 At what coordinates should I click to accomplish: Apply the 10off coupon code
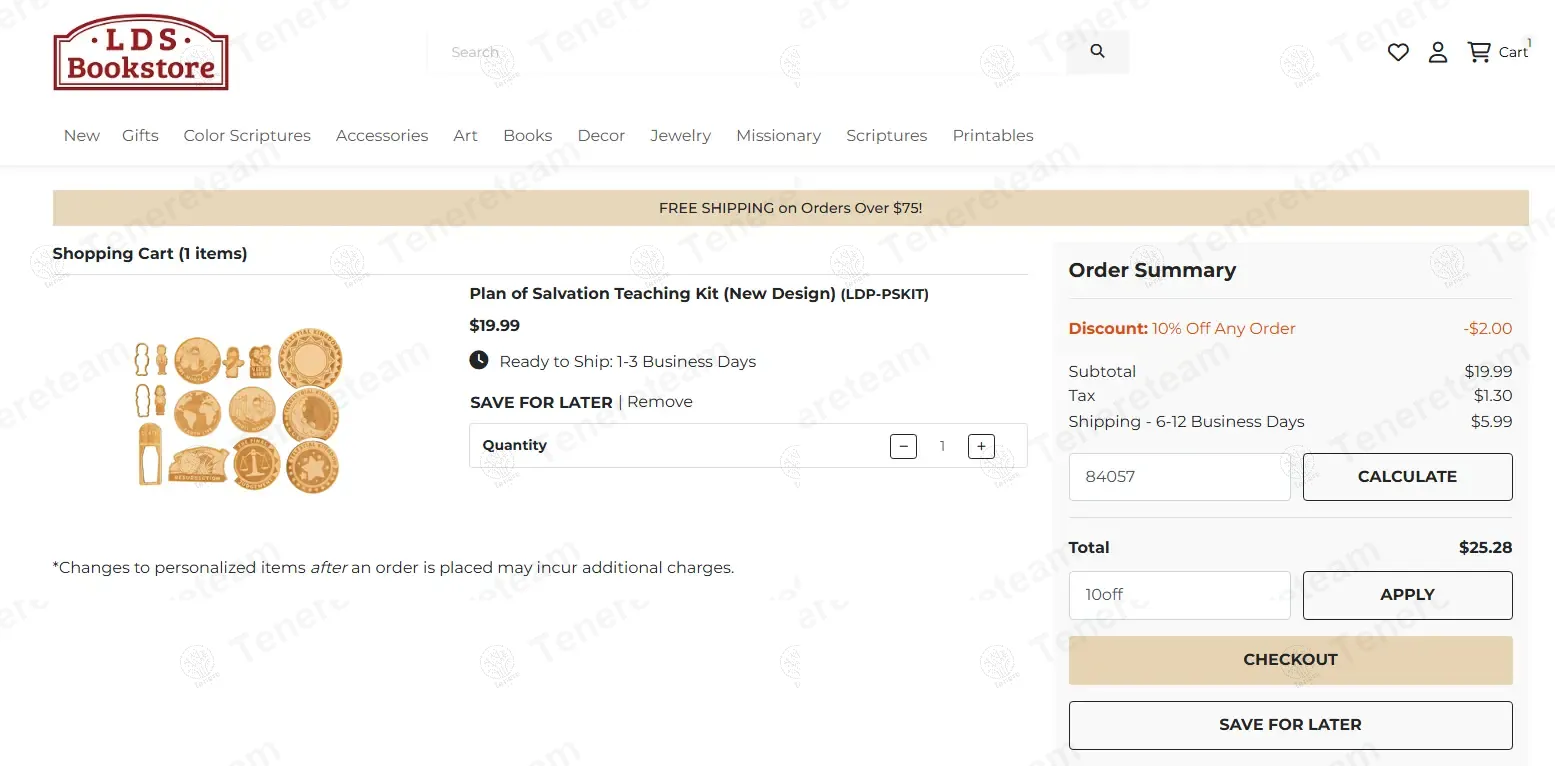(1406, 595)
